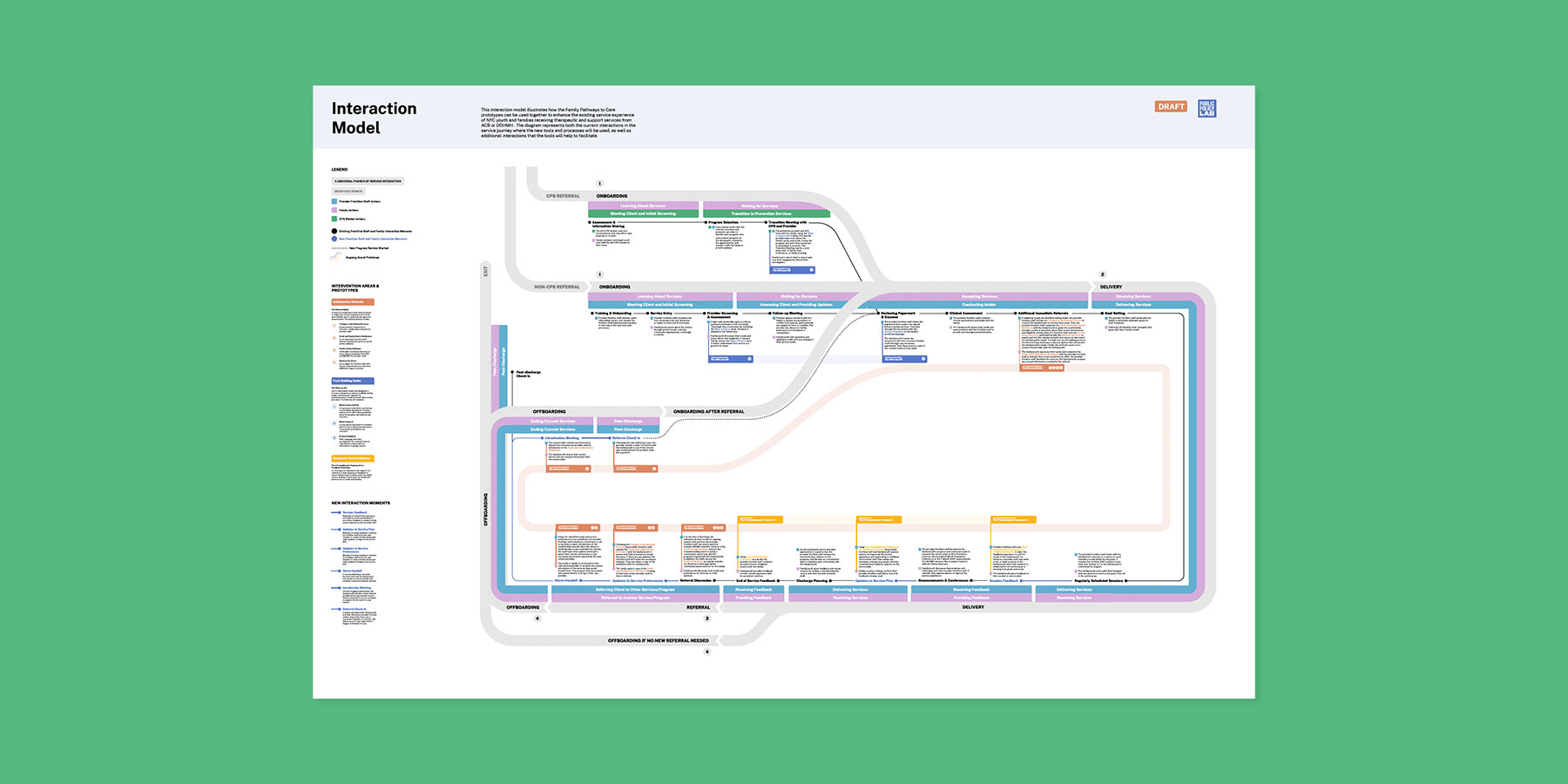1568x784 pixels.
Task: Click 'Warm Handoff' in the left legend list
Action: point(353,571)
